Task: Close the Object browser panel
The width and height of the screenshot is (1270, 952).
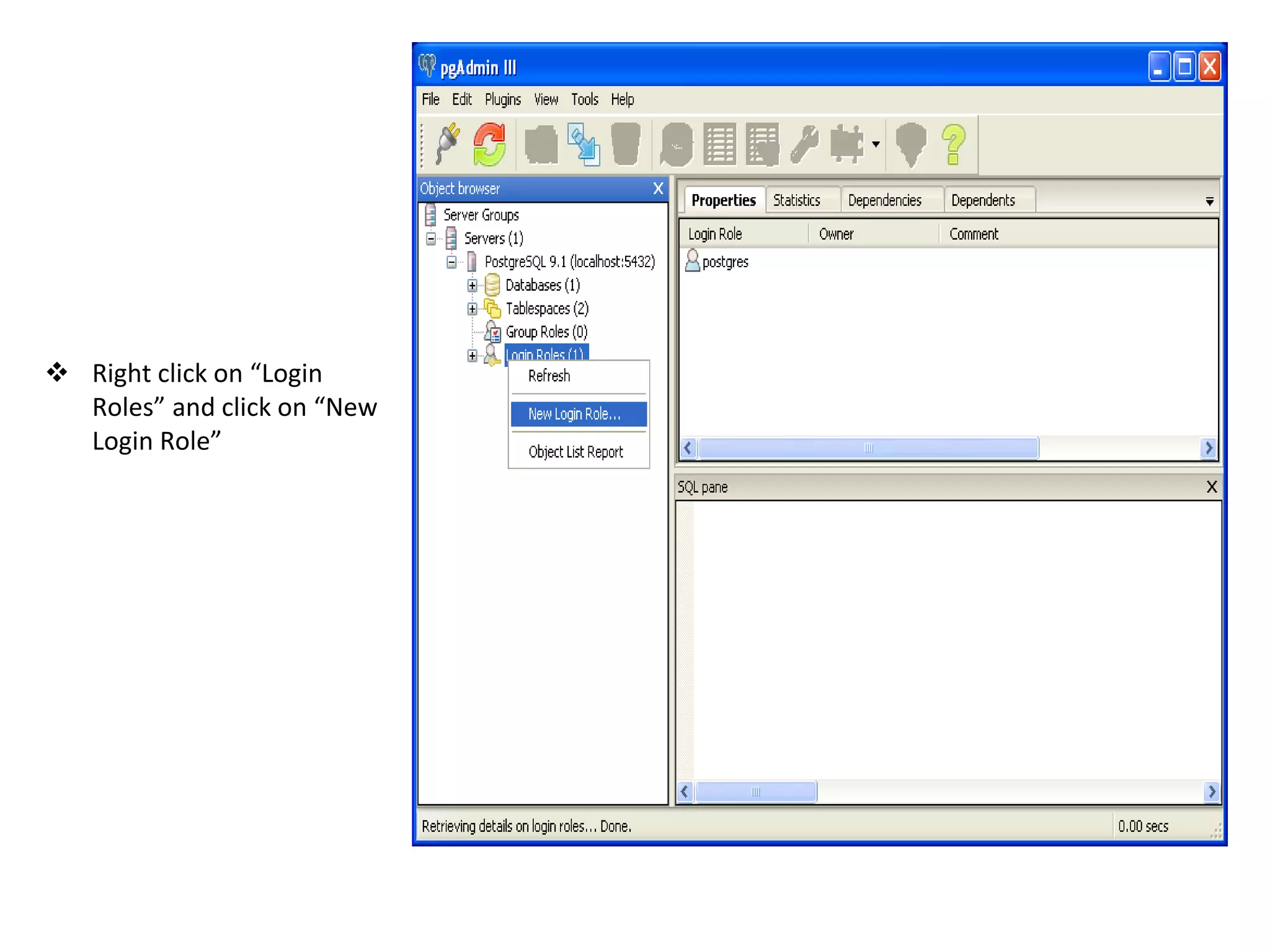Action: 658,188
